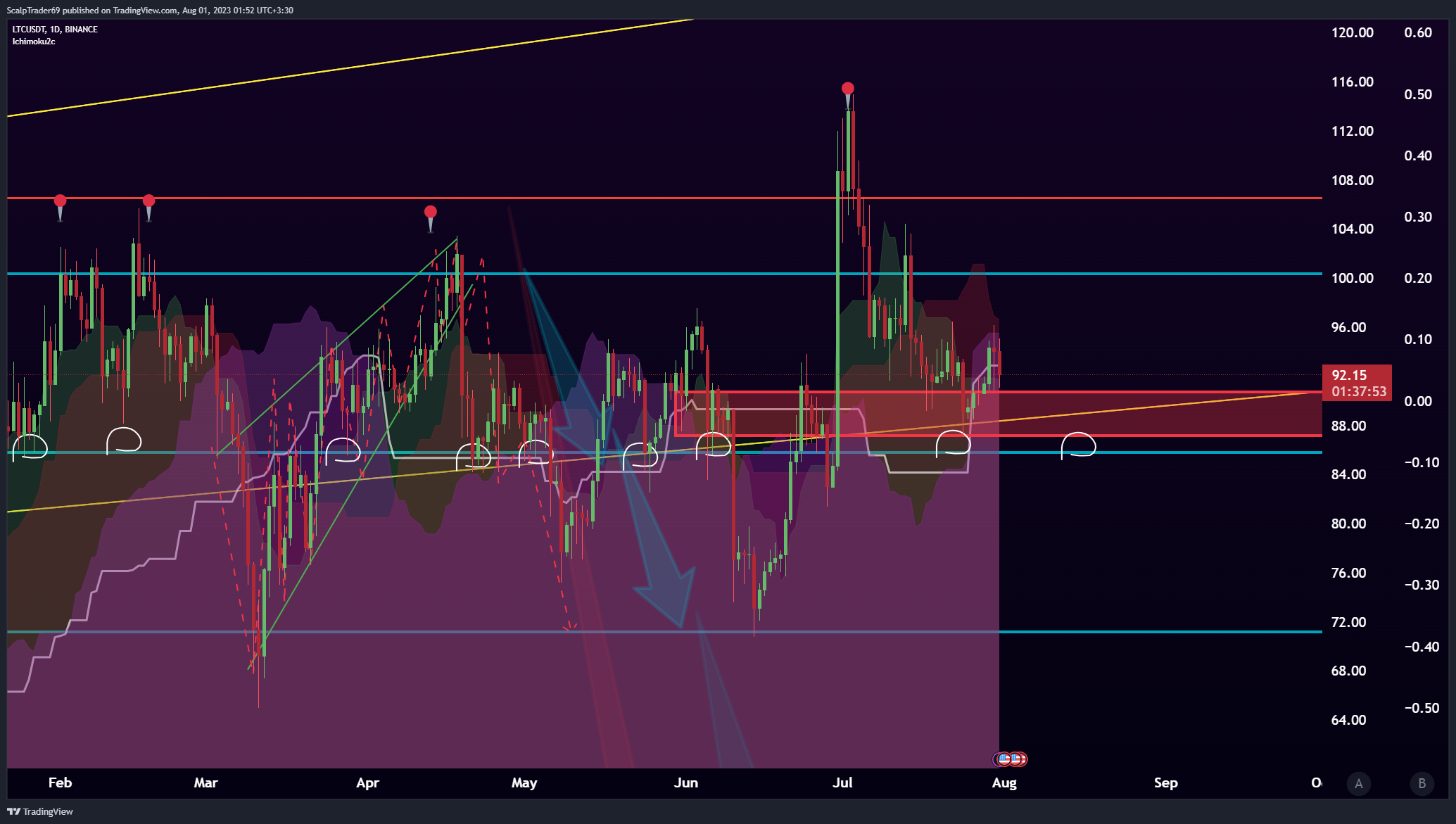This screenshot has width=1456, height=824.
Task: Click the Ichimoku2c indicator label
Action: 34,42
